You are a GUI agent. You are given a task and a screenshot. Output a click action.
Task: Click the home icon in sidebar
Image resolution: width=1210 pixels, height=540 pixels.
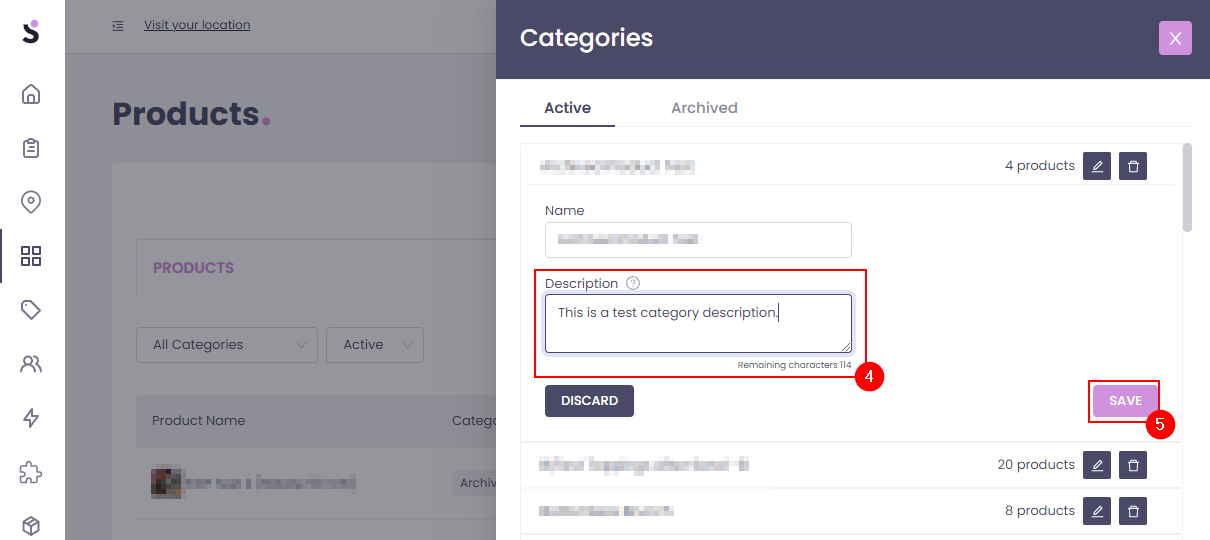point(31,95)
